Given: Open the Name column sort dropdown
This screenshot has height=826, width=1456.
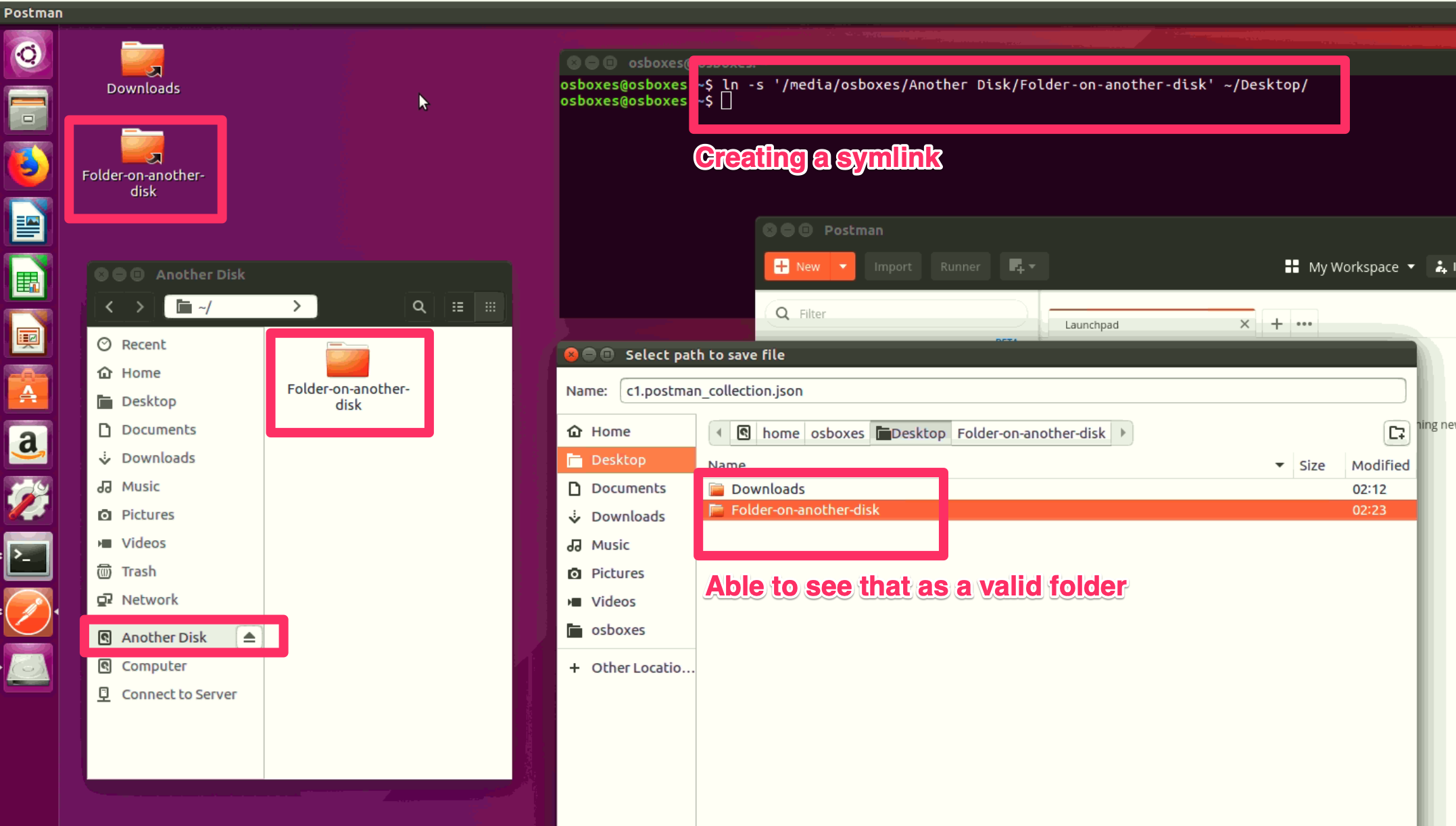Looking at the screenshot, I should [x=1278, y=464].
